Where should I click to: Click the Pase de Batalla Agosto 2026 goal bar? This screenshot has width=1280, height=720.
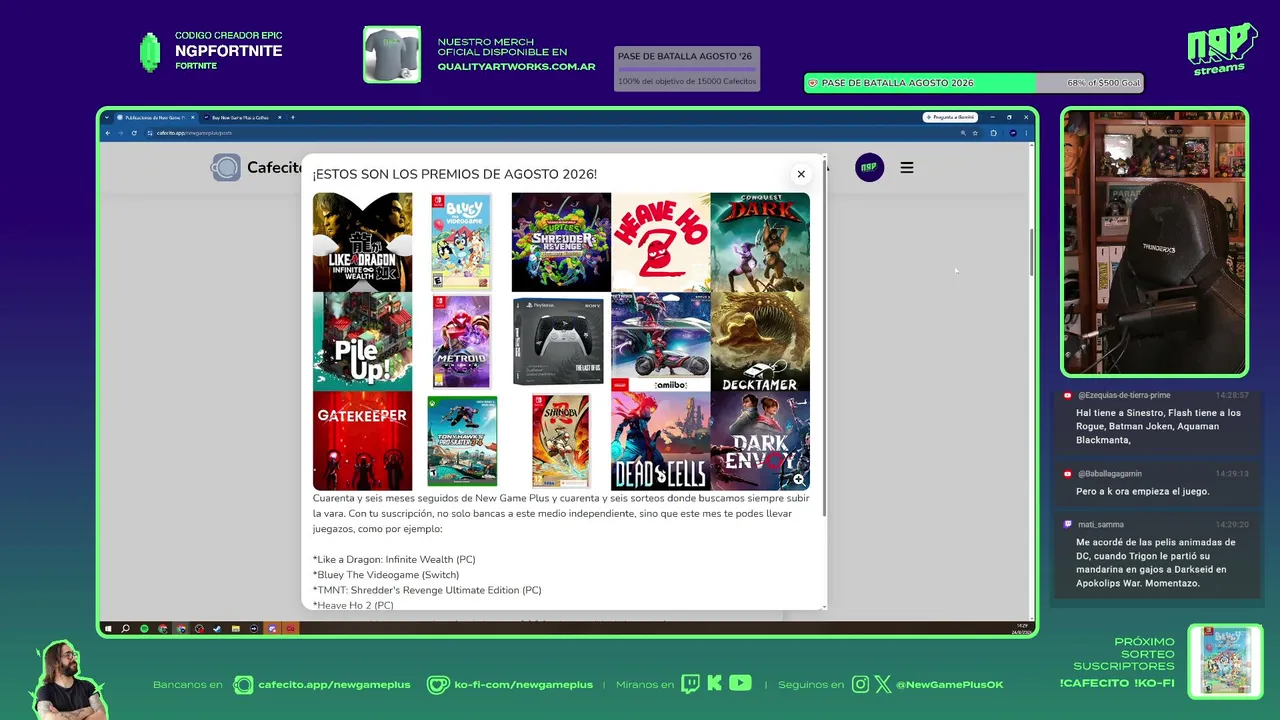pos(973,83)
